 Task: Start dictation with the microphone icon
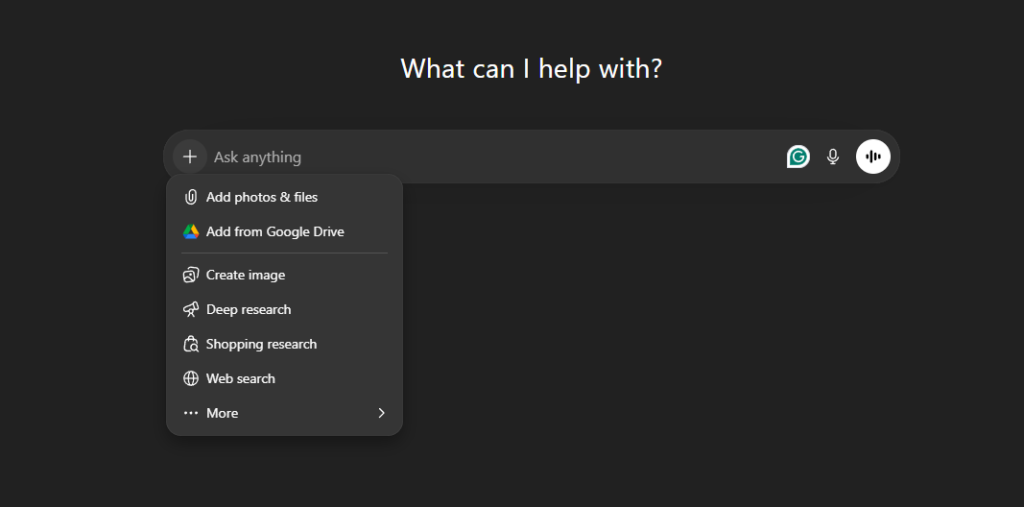(x=833, y=157)
